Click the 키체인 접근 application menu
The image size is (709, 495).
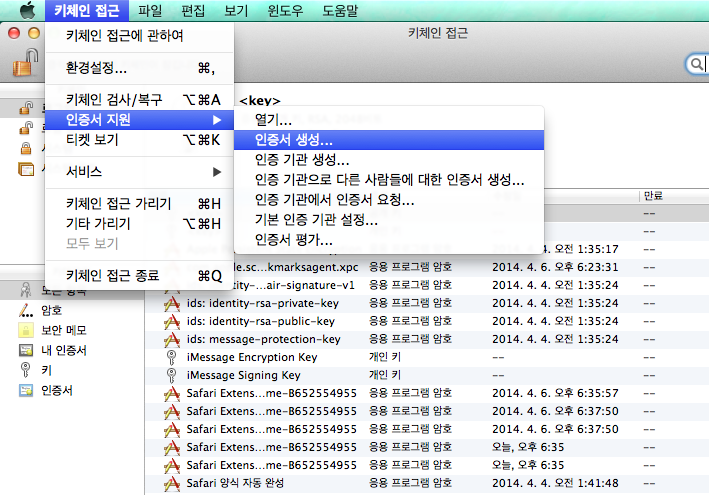pos(87,10)
